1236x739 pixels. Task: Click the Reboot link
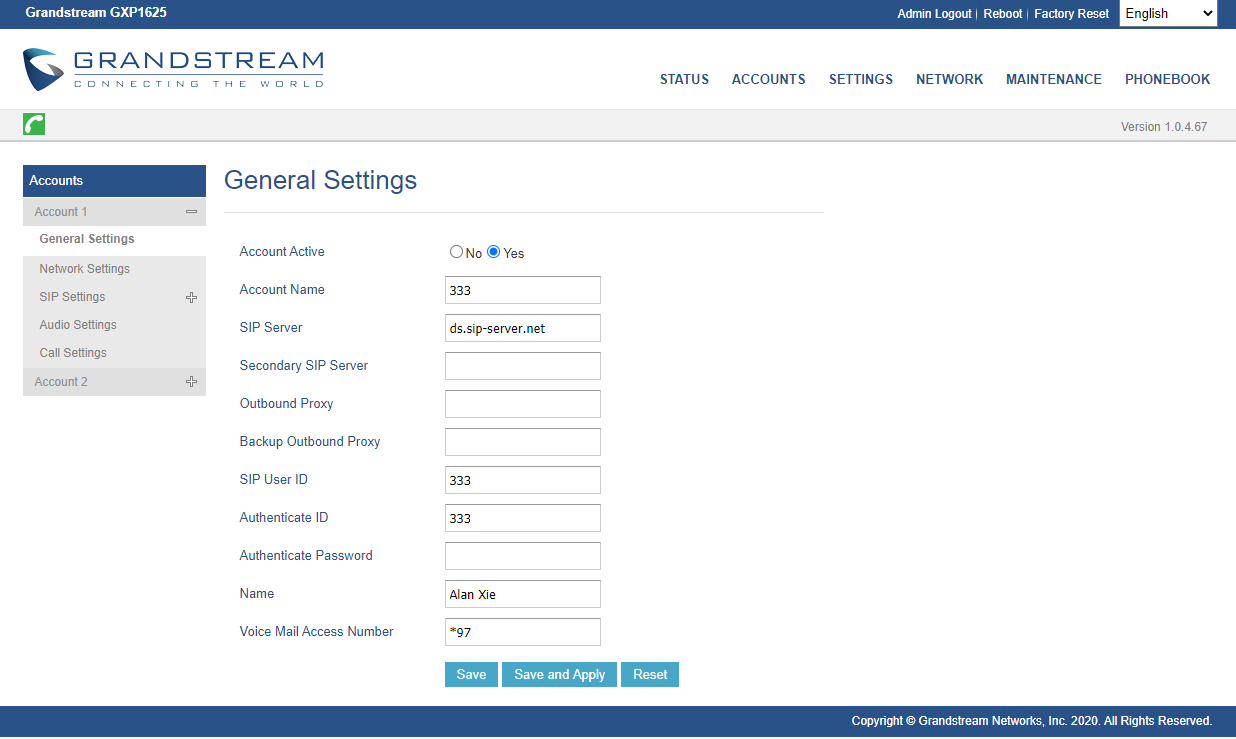[1002, 14]
